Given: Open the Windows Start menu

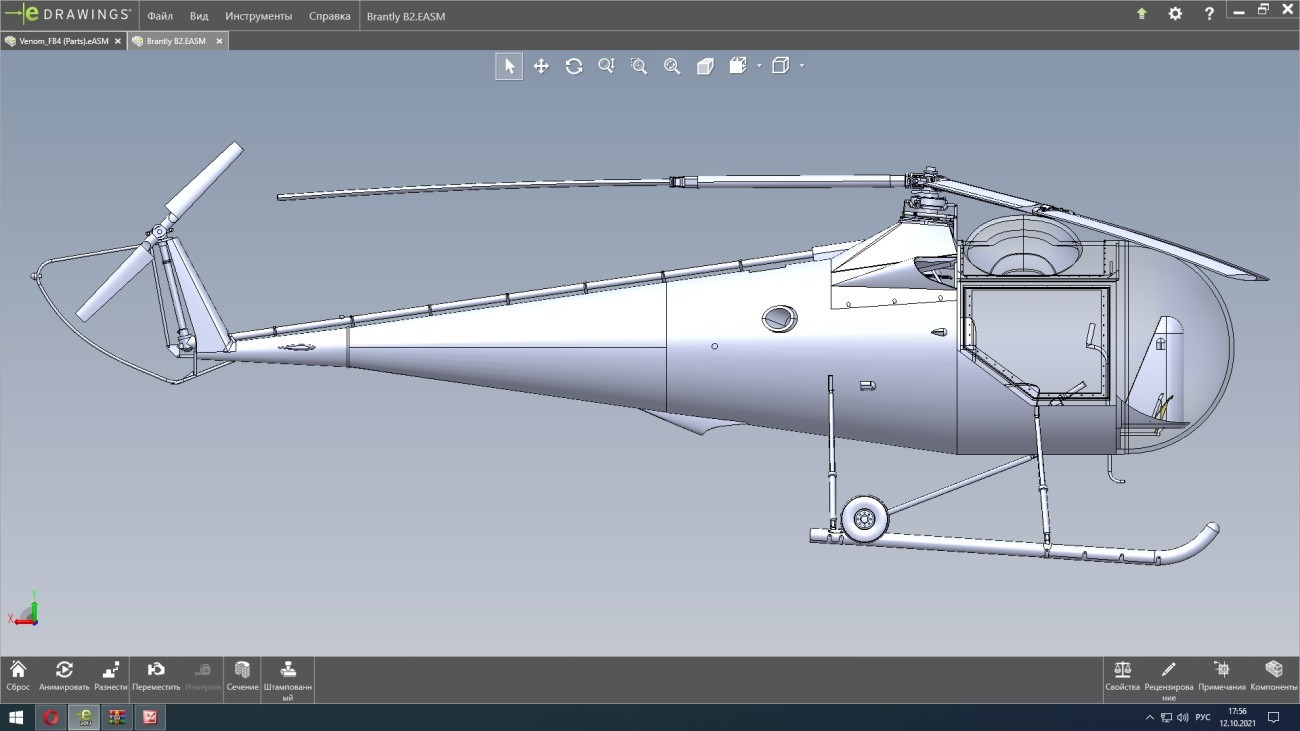Looking at the screenshot, I should 17,717.
